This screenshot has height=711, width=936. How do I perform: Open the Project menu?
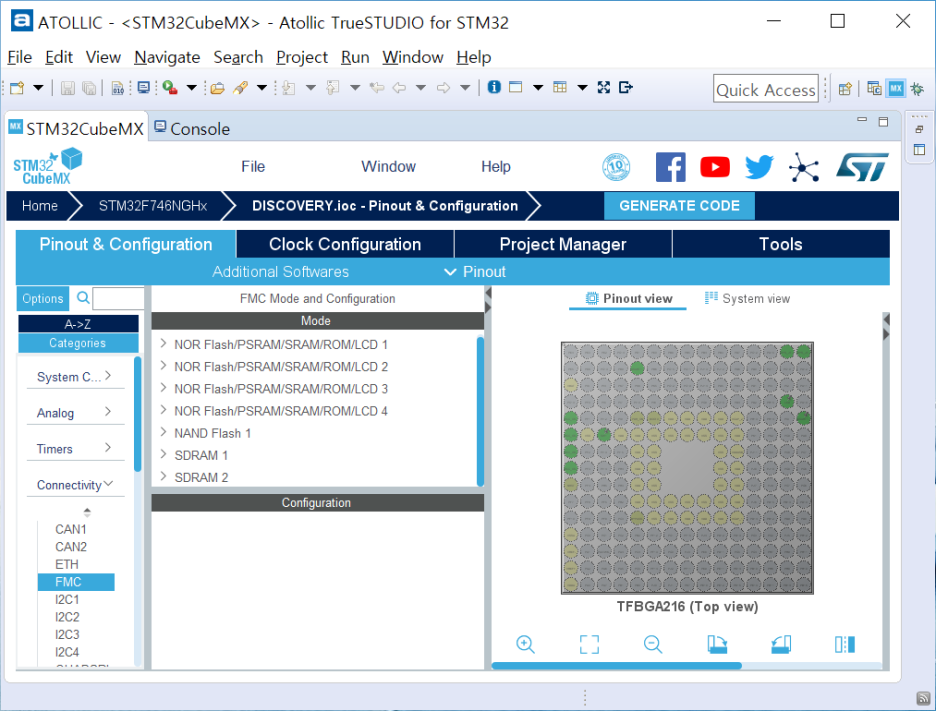(x=302, y=57)
